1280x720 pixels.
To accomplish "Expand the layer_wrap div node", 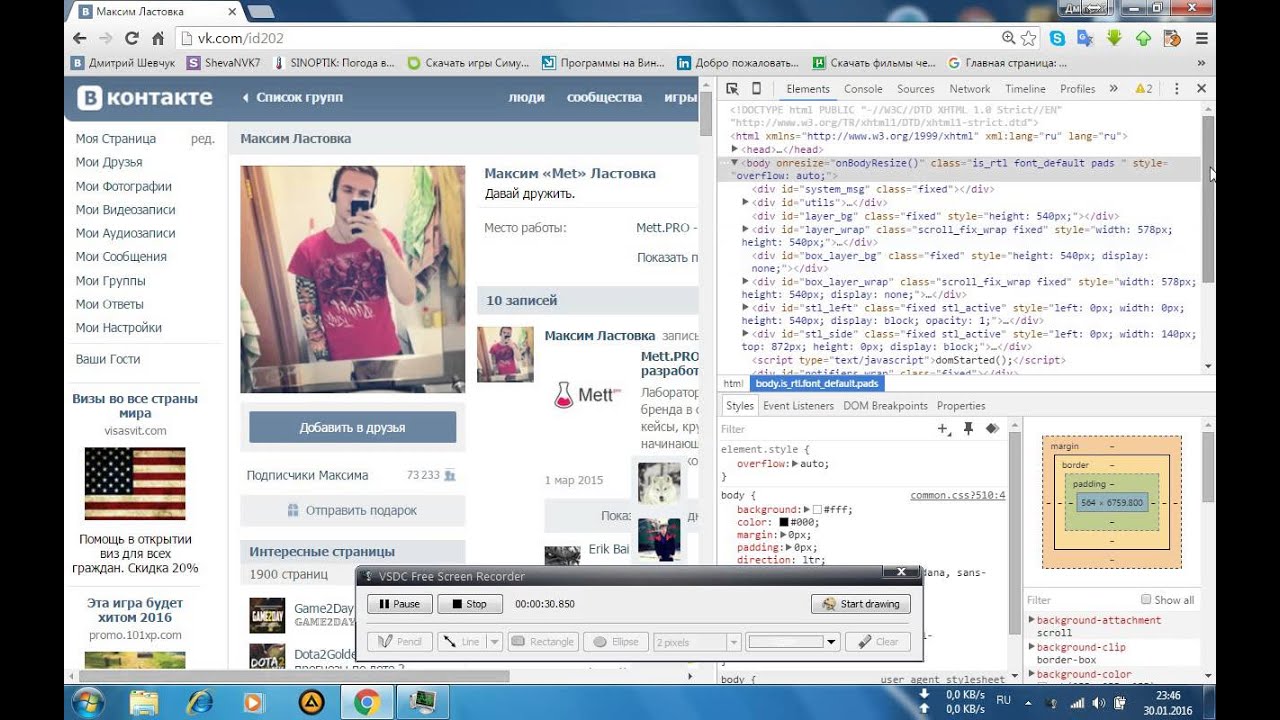I will [x=746, y=229].
